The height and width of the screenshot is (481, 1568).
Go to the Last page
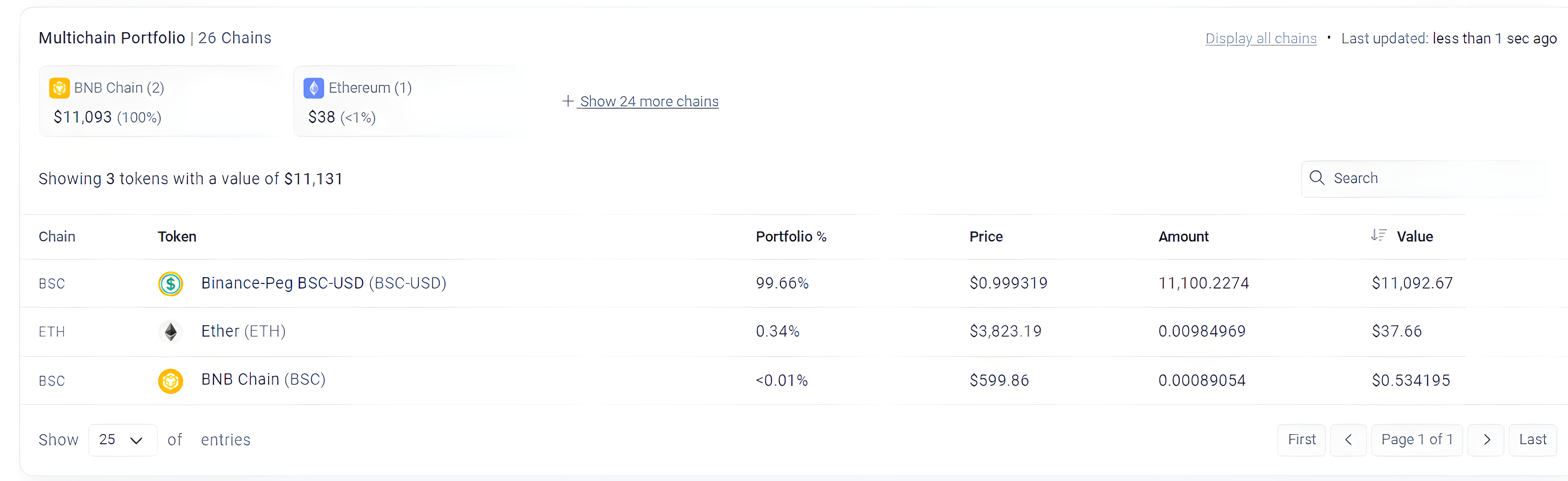(1532, 439)
